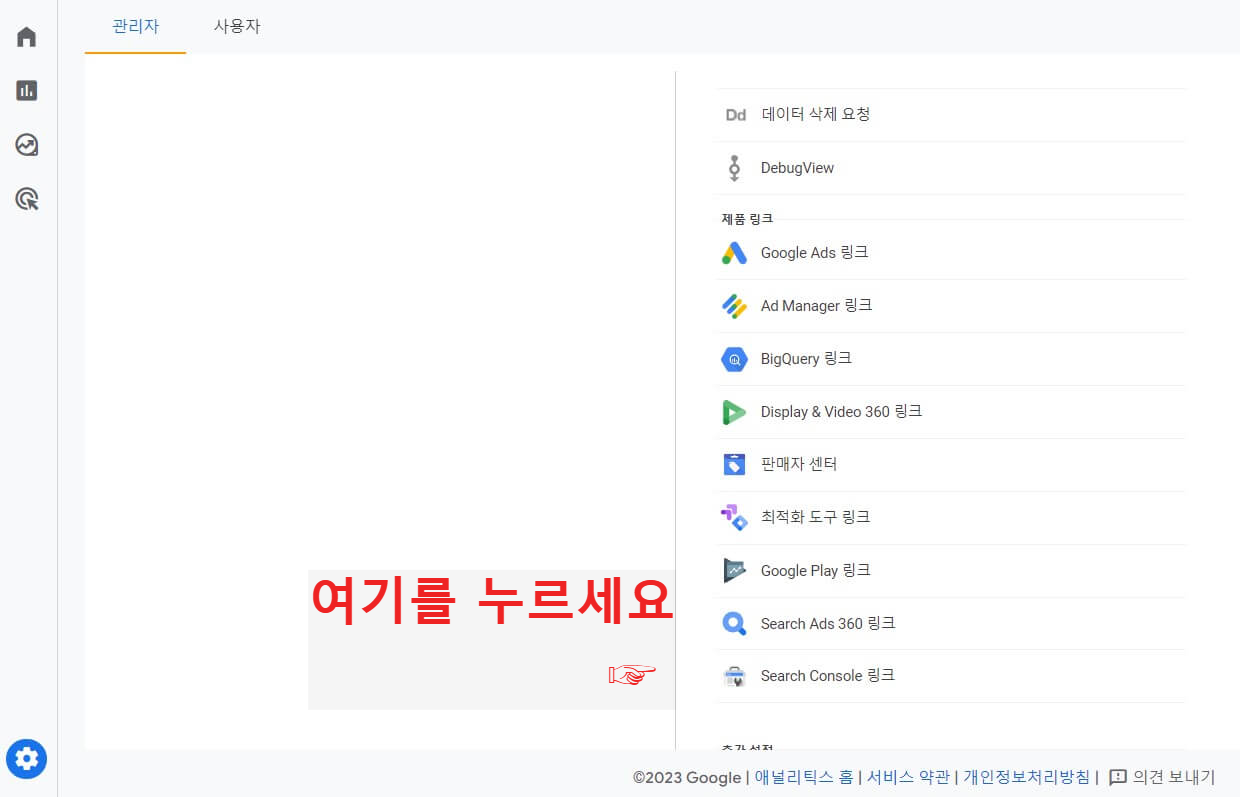The image size is (1240, 797).
Task: Open the Admin settings gear
Action: (26, 759)
